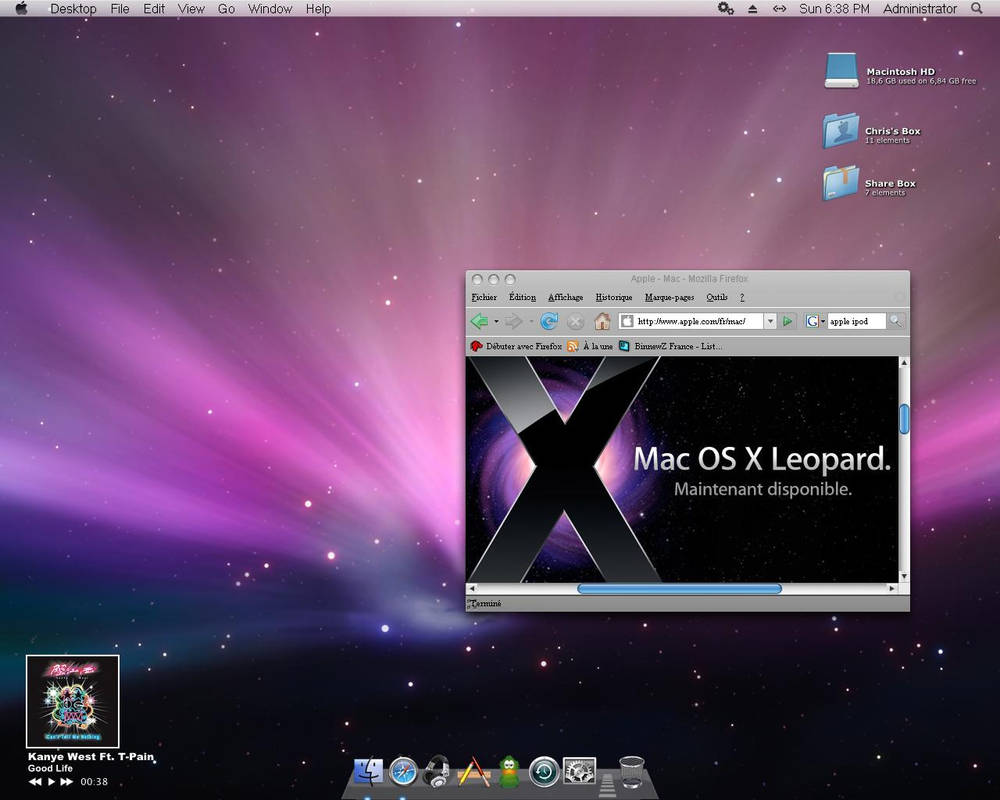Click the scroll-up arrow in Firefox's vertical scrollbar
Viewport: 1000px width, 800px height.
(x=904, y=362)
